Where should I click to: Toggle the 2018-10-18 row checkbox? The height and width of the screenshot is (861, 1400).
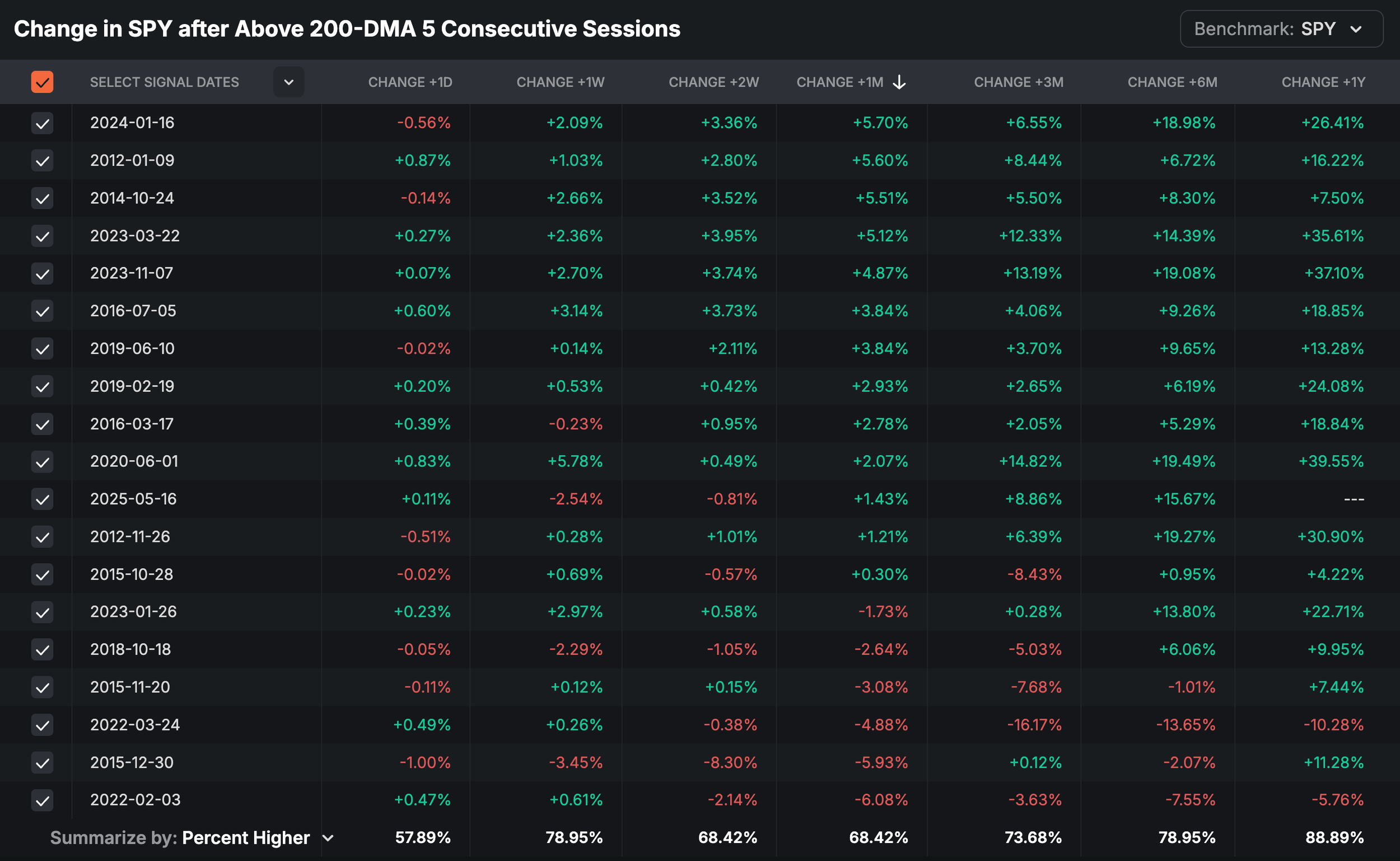tap(42, 650)
